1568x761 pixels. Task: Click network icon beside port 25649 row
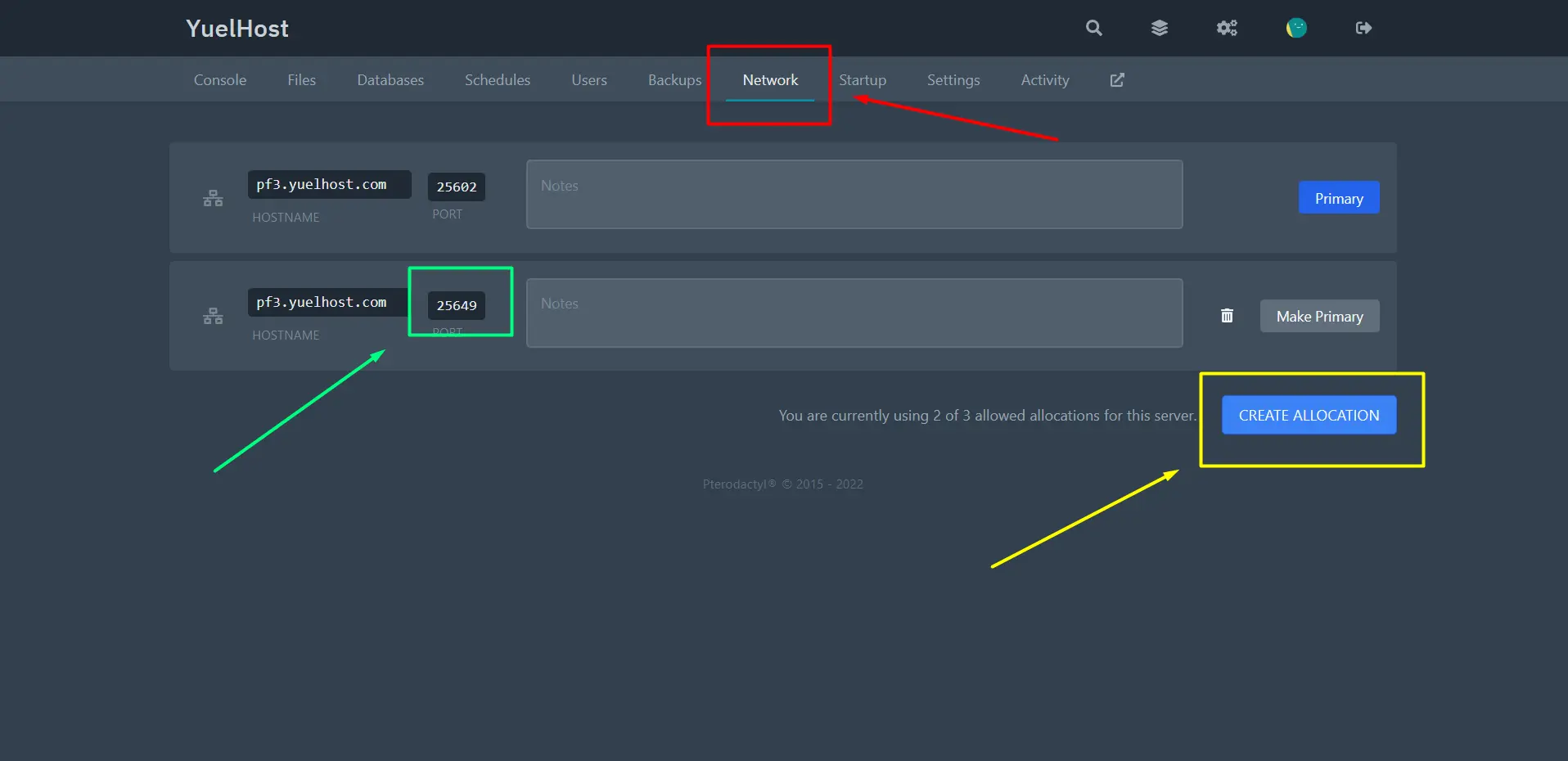pyautogui.click(x=213, y=317)
